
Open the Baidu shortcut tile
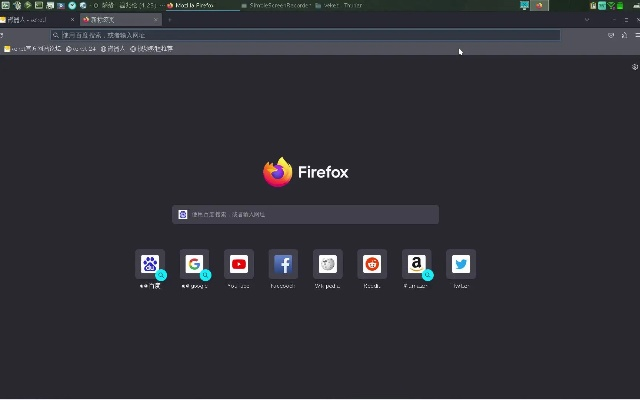click(x=150, y=264)
